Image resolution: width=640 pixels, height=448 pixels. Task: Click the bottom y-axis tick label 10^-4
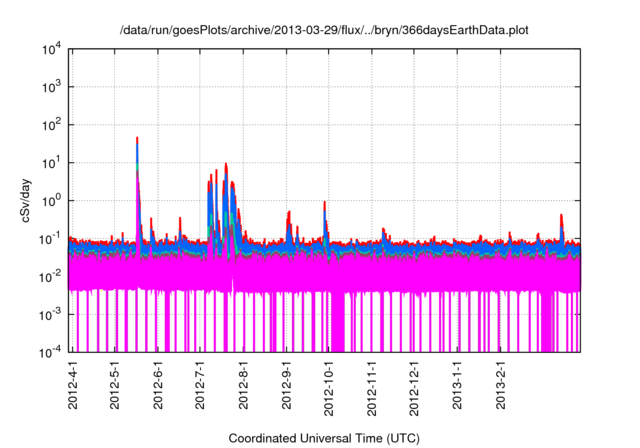pos(50,352)
